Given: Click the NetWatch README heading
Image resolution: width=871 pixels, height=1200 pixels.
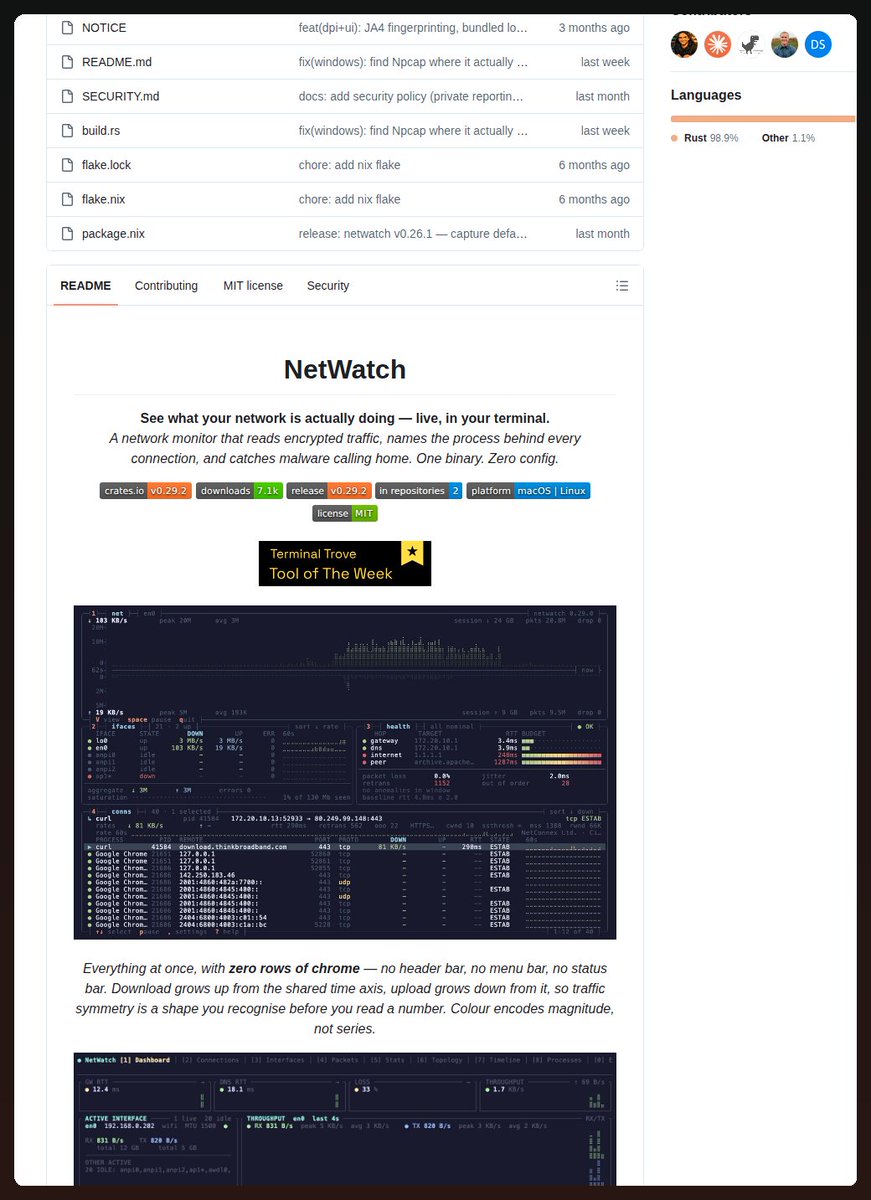Looking at the screenshot, I should tap(345, 369).
